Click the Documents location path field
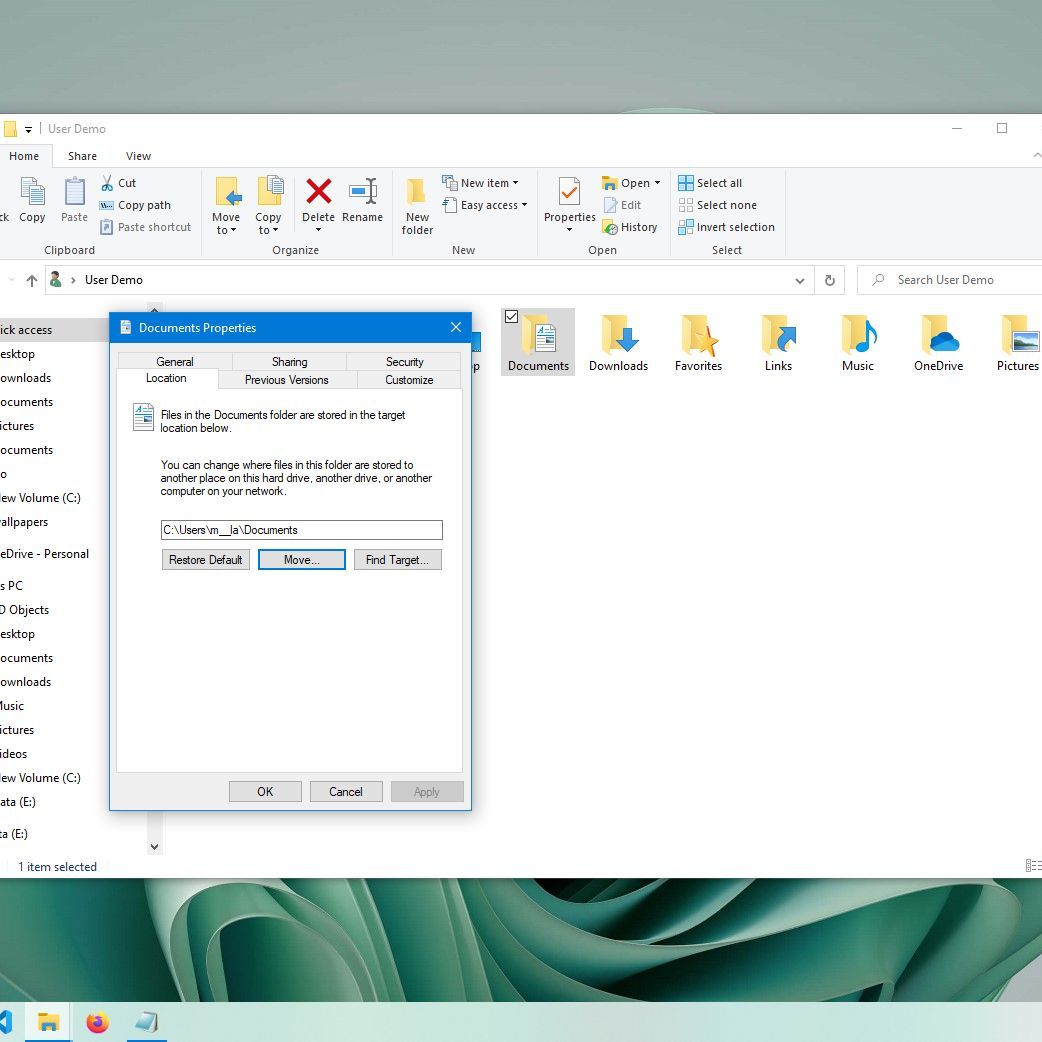Viewport: 1042px width, 1042px height. tap(301, 530)
